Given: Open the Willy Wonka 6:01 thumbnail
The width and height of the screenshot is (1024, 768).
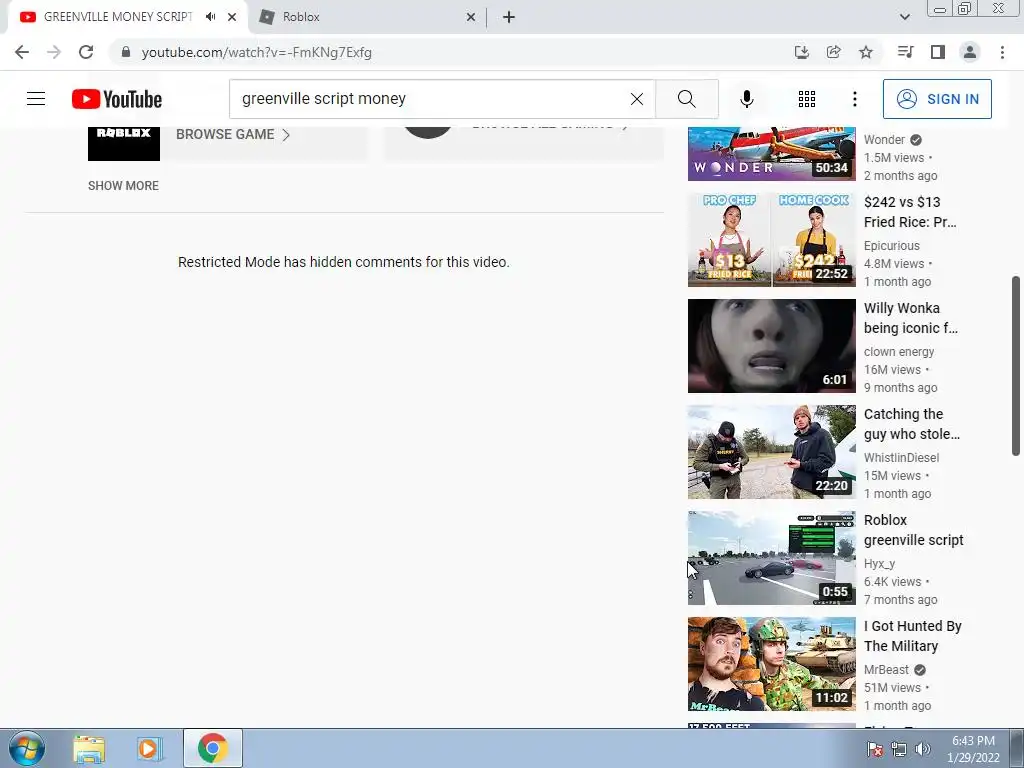Looking at the screenshot, I should tap(771, 345).
